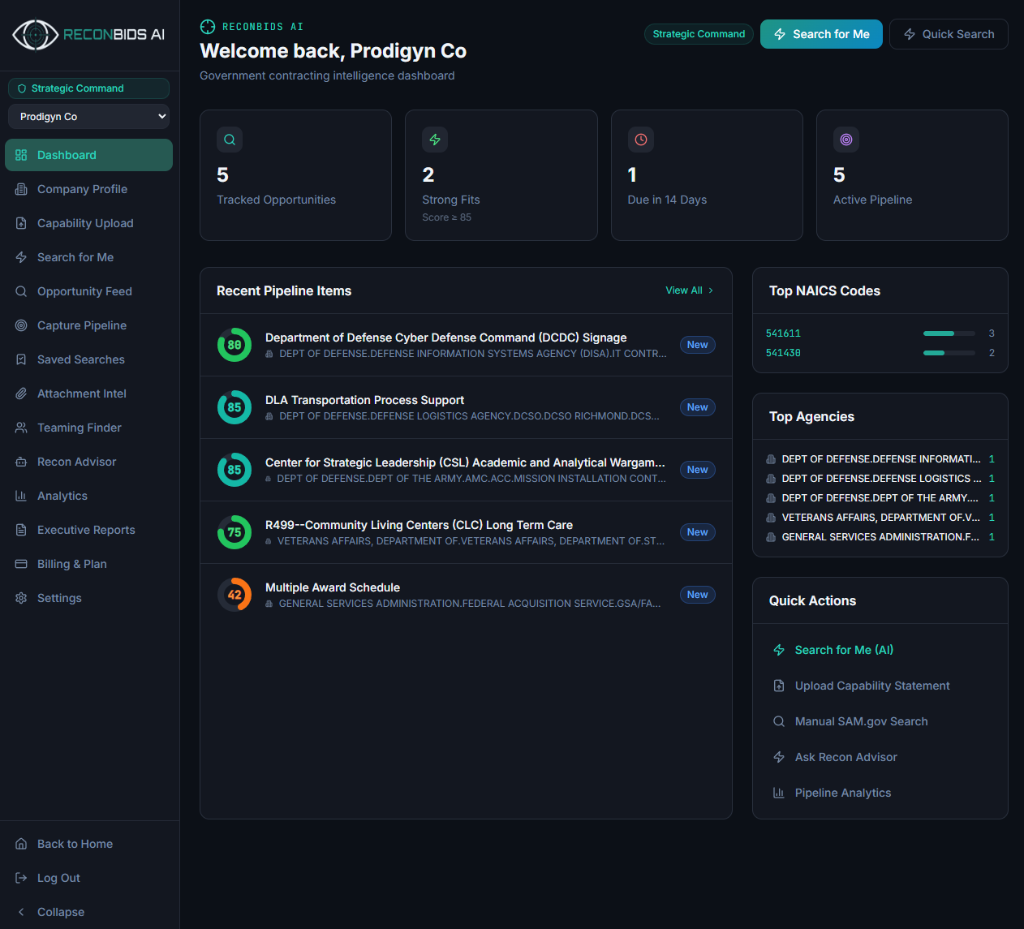
Task: Open Center for Strategic Leadership pipeline item
Action: click(466, 470)
